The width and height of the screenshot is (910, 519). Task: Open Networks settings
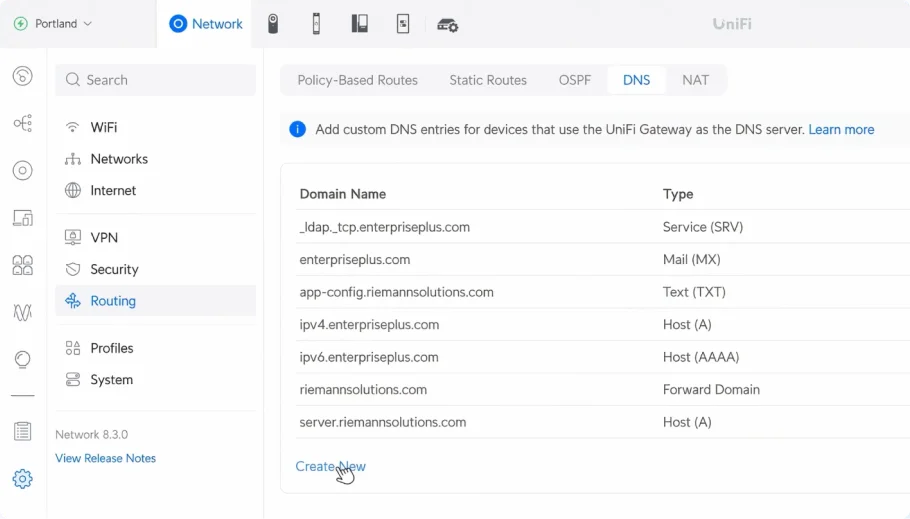pos(156,159)
